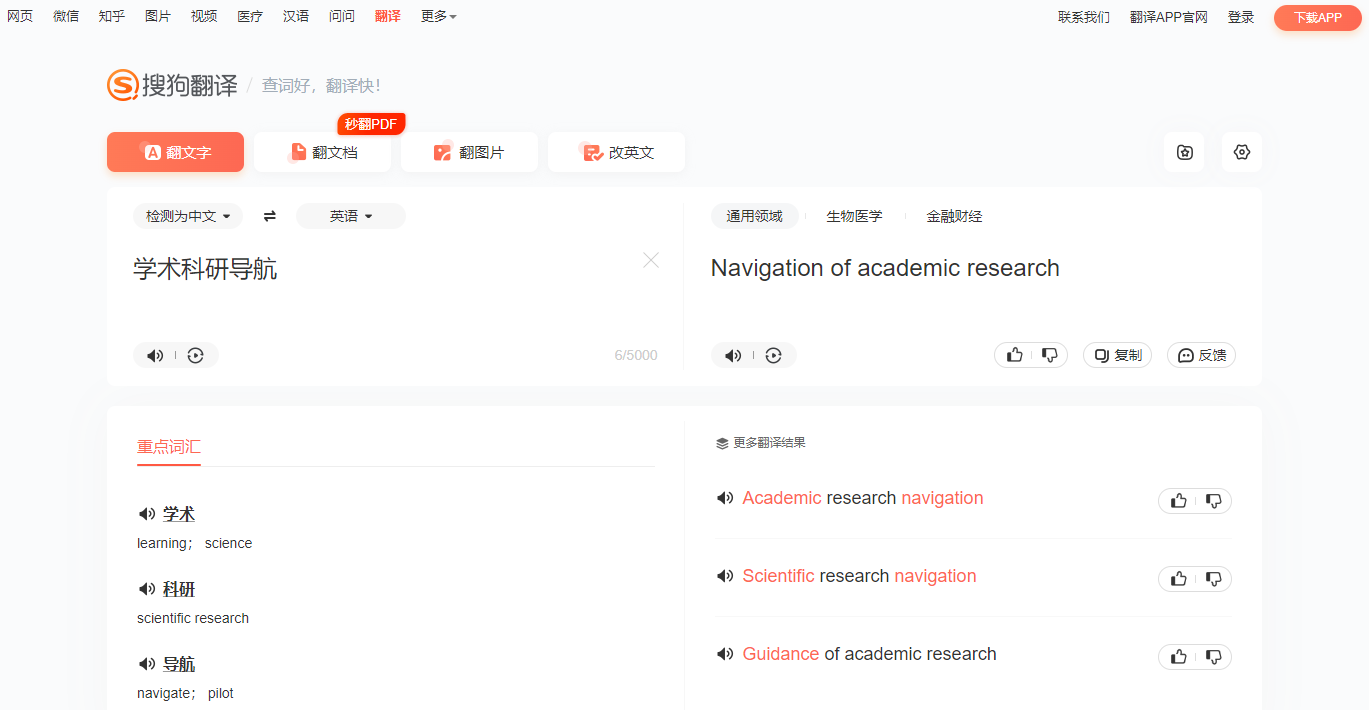The height and width of the screenshot is (710, 1369).
Task: Thumbs down the main translation result
Action: click(1050, 355)
